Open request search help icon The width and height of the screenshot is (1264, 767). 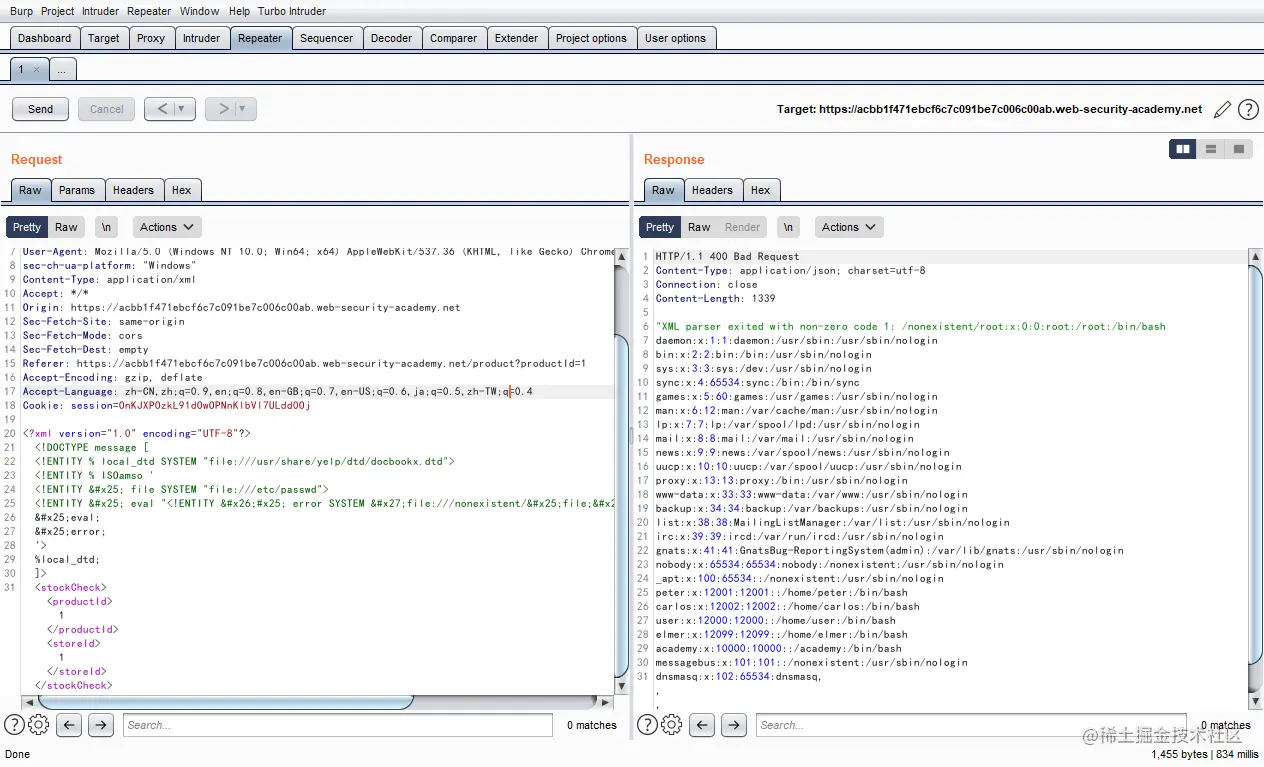pos(15,725)
